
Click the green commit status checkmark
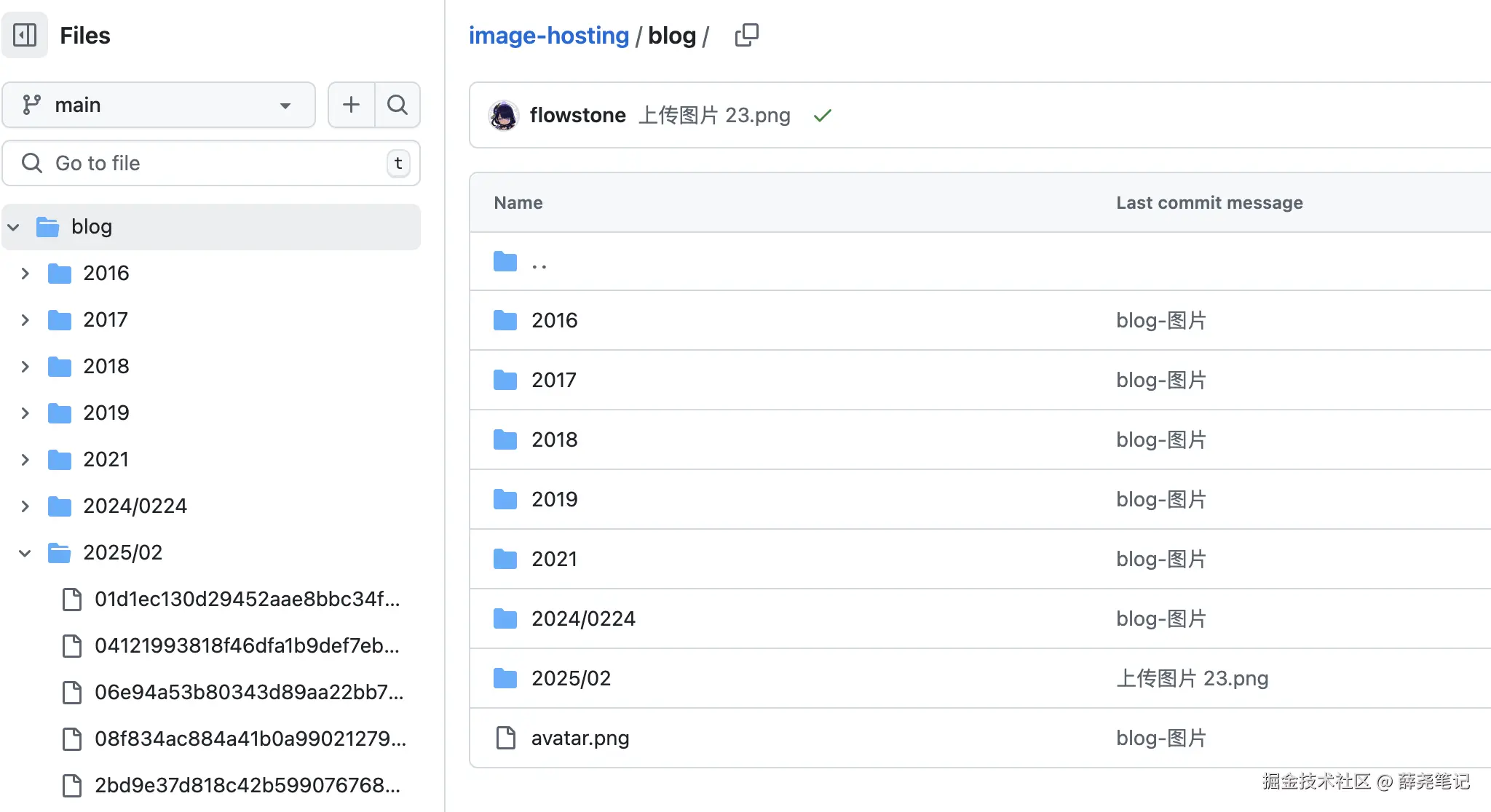pos(823,116)
